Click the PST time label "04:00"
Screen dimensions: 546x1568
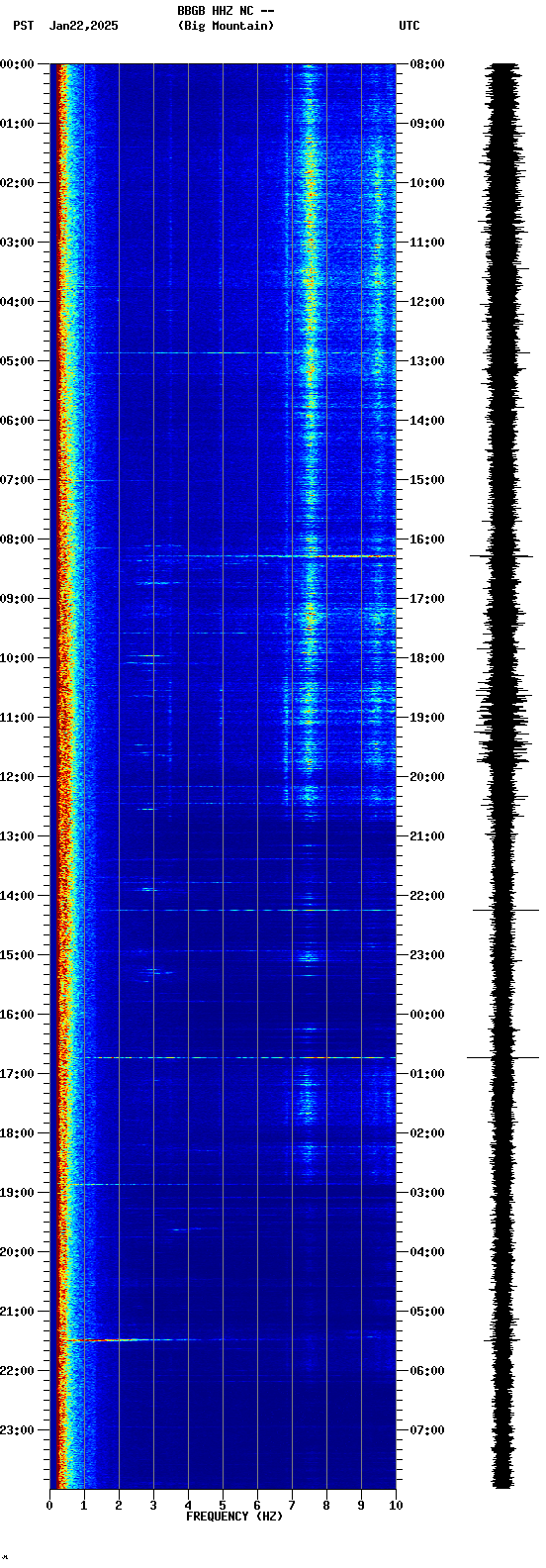tap(17, 302)
